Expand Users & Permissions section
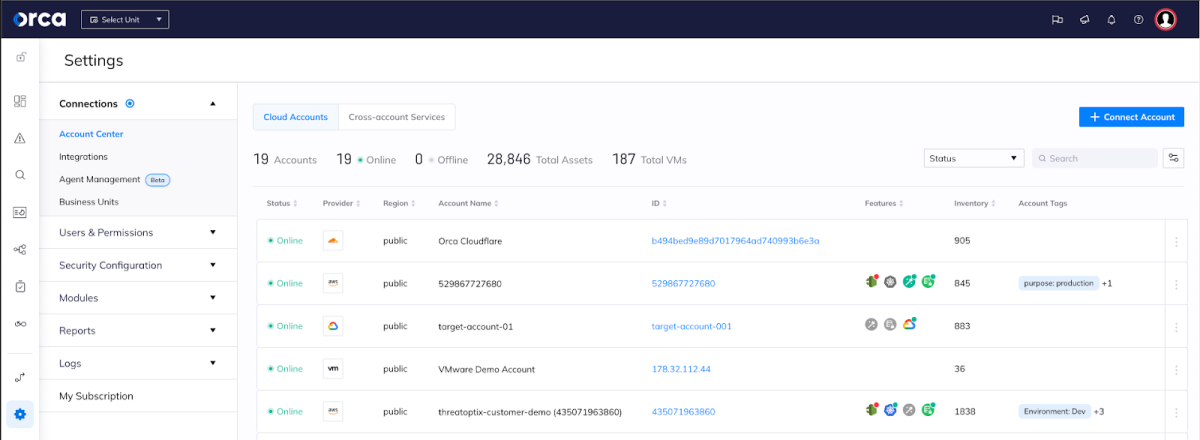1200x440 pixels. click(x=138, y=232)
